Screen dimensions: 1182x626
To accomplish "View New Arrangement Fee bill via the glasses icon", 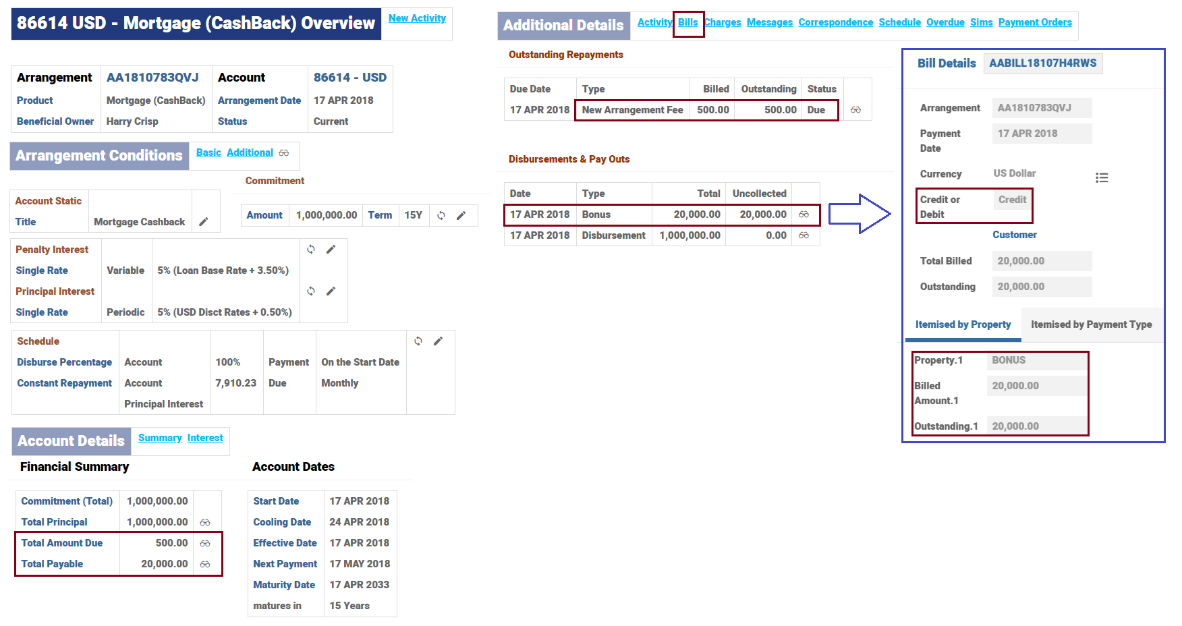I will (856, 110).
